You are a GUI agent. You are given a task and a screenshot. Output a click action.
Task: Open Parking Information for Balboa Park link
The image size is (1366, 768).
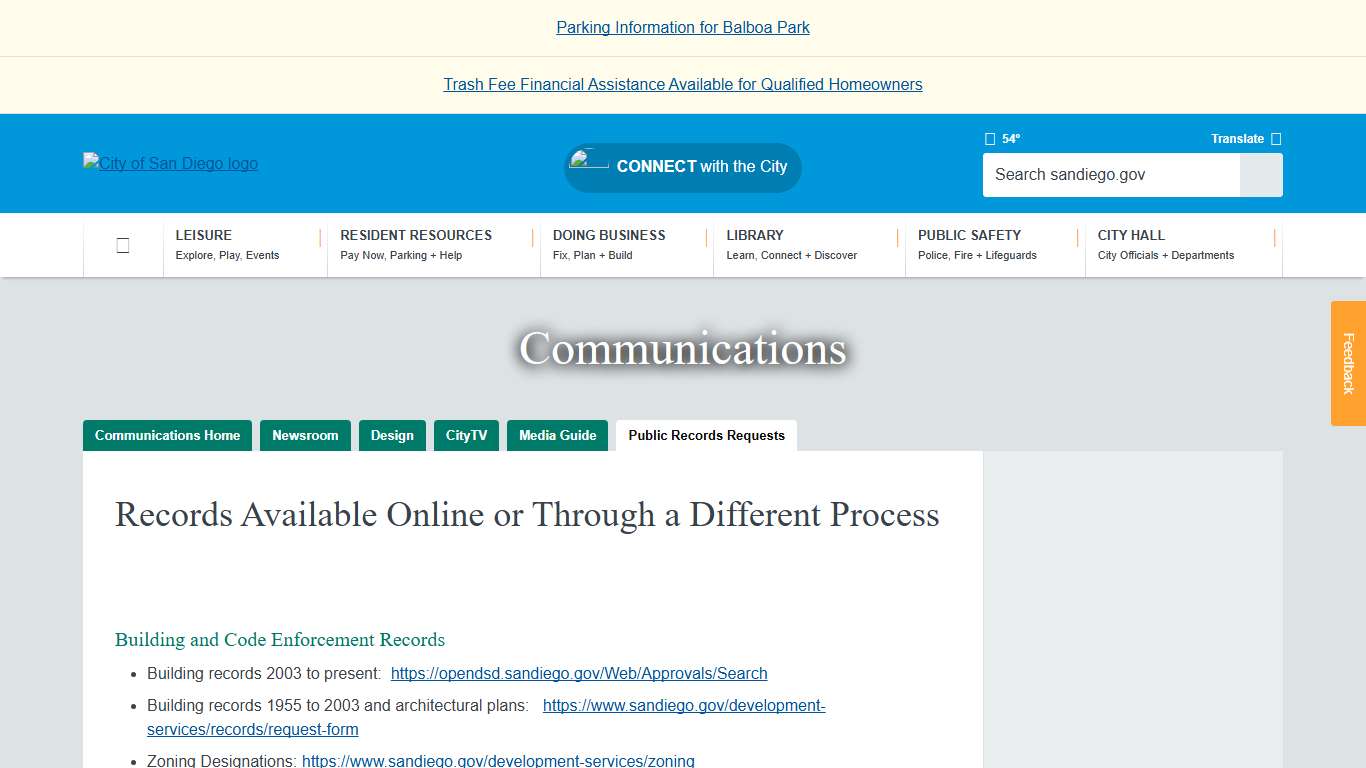click(683, 27)
